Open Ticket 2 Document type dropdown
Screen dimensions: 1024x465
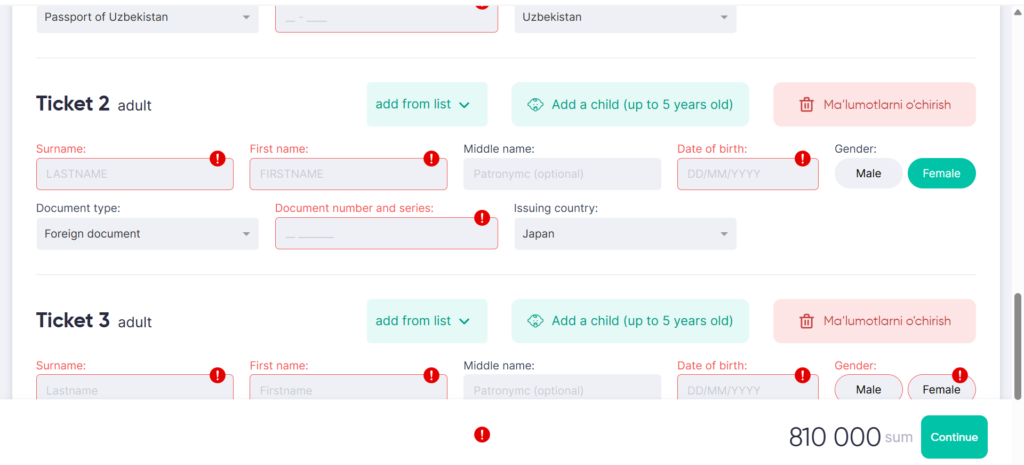147,234
